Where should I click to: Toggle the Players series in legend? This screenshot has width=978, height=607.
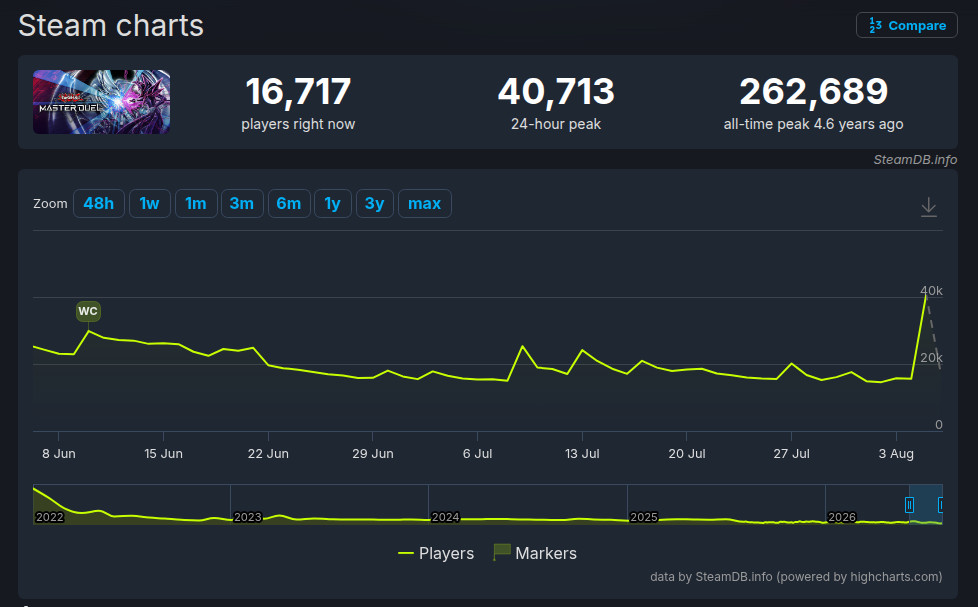tap(436, 553)
